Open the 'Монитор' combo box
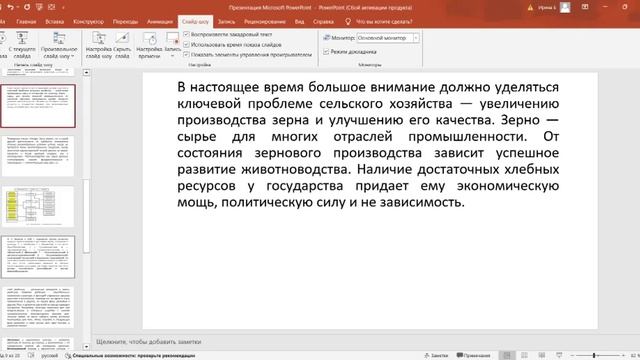Viewport: 640px width, 360px height. click(x=388, y=38)
